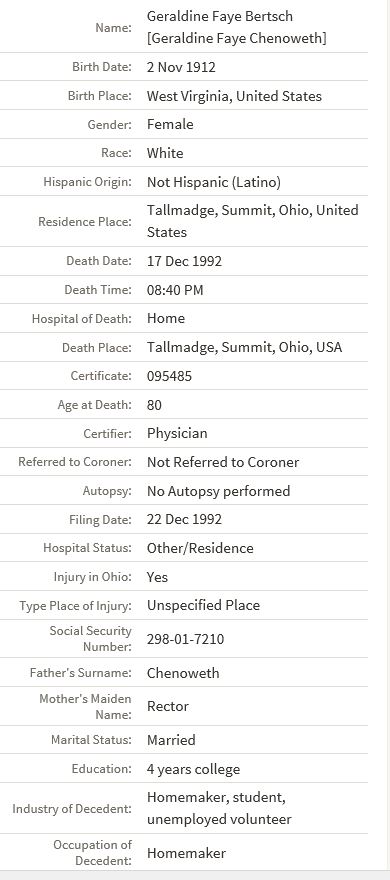
Task: Click West Virginia, United States birth place
Action: tap(234, 97)
